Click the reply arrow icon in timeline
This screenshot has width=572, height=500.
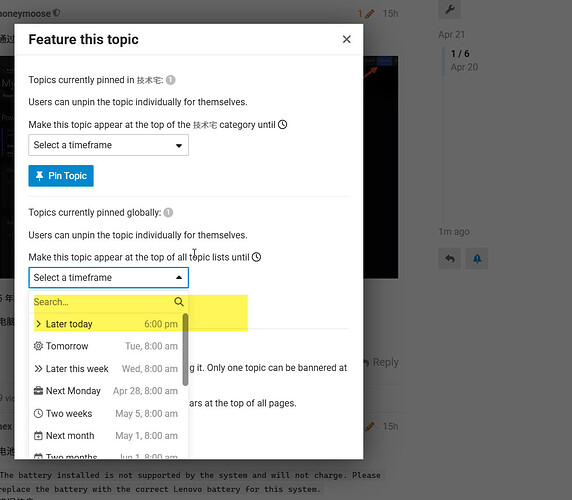pos(449,259)
